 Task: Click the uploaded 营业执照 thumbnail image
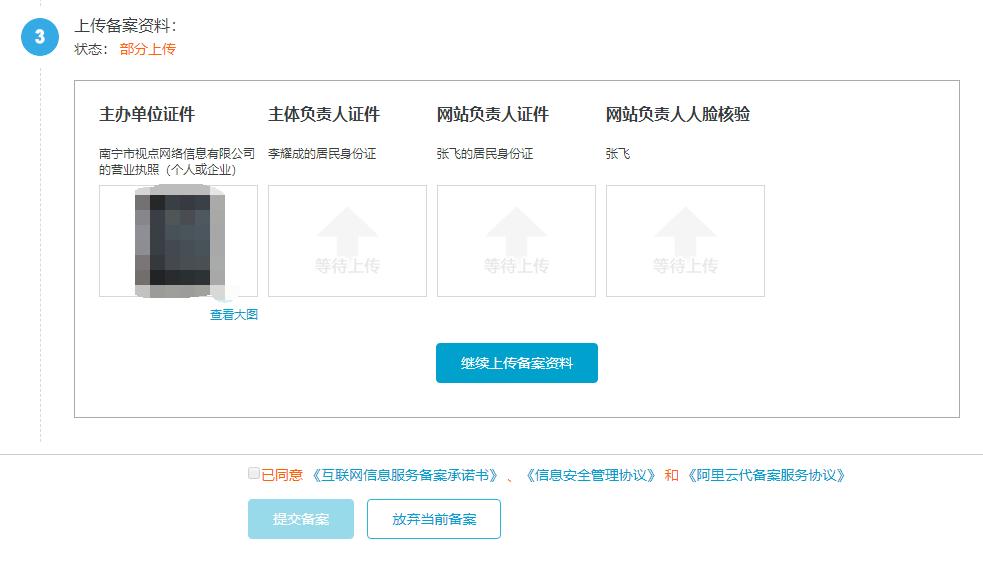coord(179,241)
